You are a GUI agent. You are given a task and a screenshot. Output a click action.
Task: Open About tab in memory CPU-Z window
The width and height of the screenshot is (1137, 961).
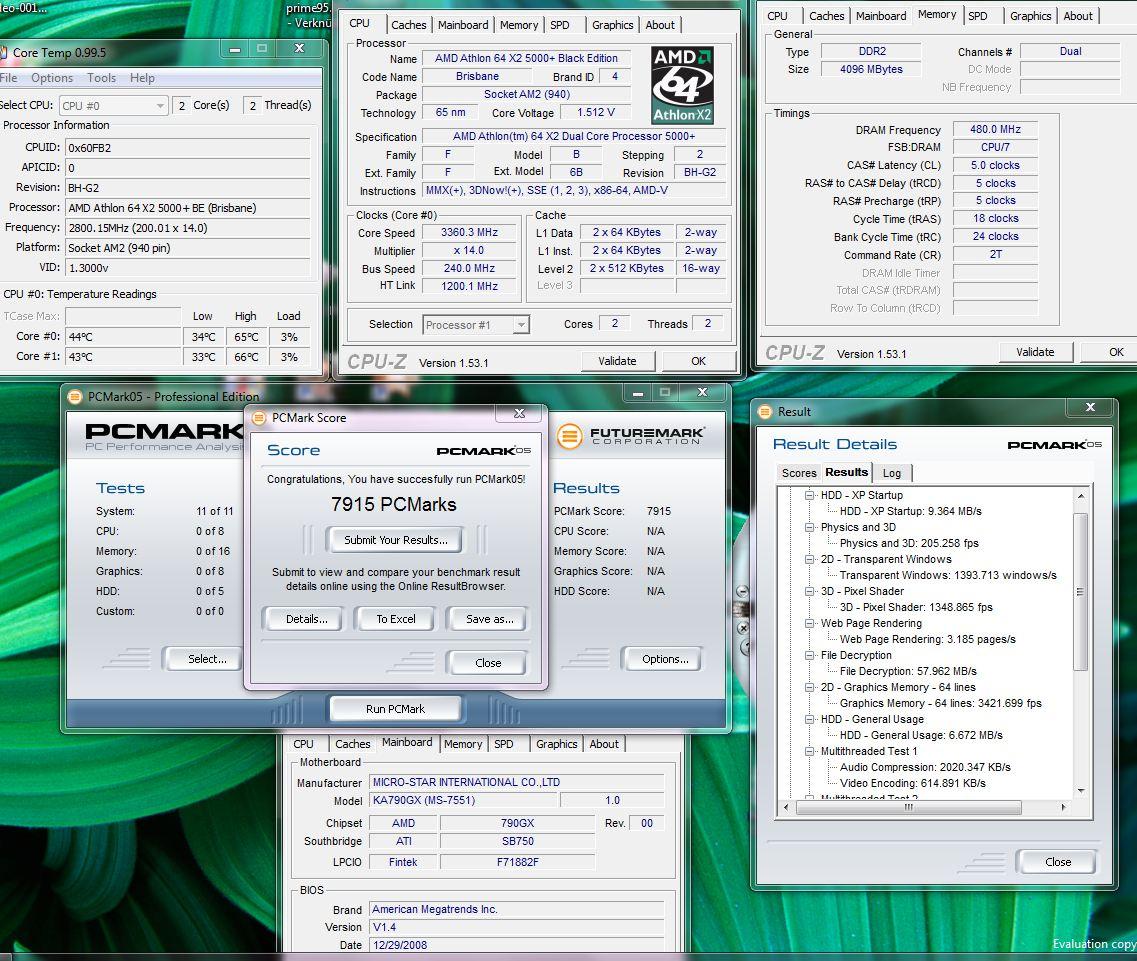coord(1078,16)
